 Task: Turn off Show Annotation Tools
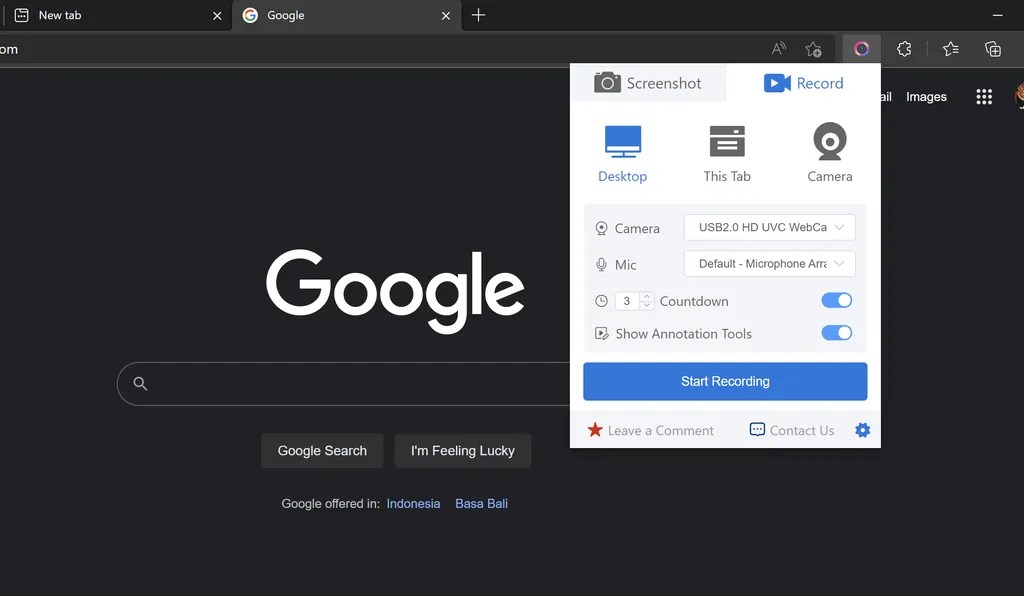[836, 333]
